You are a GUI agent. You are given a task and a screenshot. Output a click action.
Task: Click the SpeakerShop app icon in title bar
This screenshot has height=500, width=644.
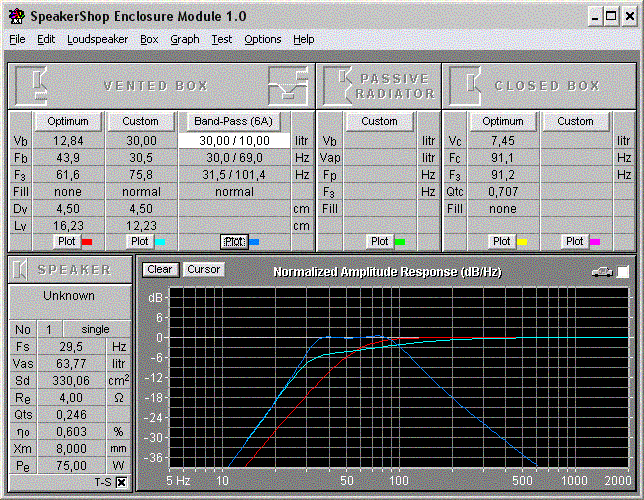pyautogui.click(x=16, y=16)
